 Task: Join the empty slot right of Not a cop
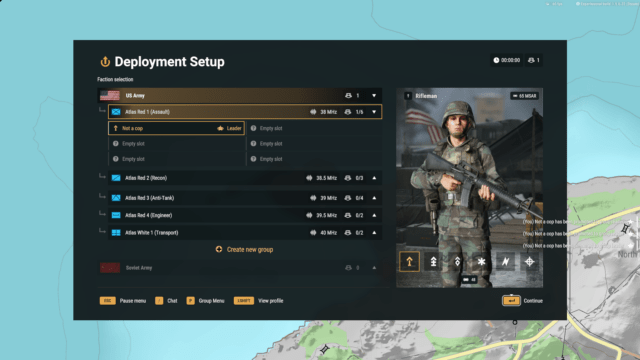point(314,128)
